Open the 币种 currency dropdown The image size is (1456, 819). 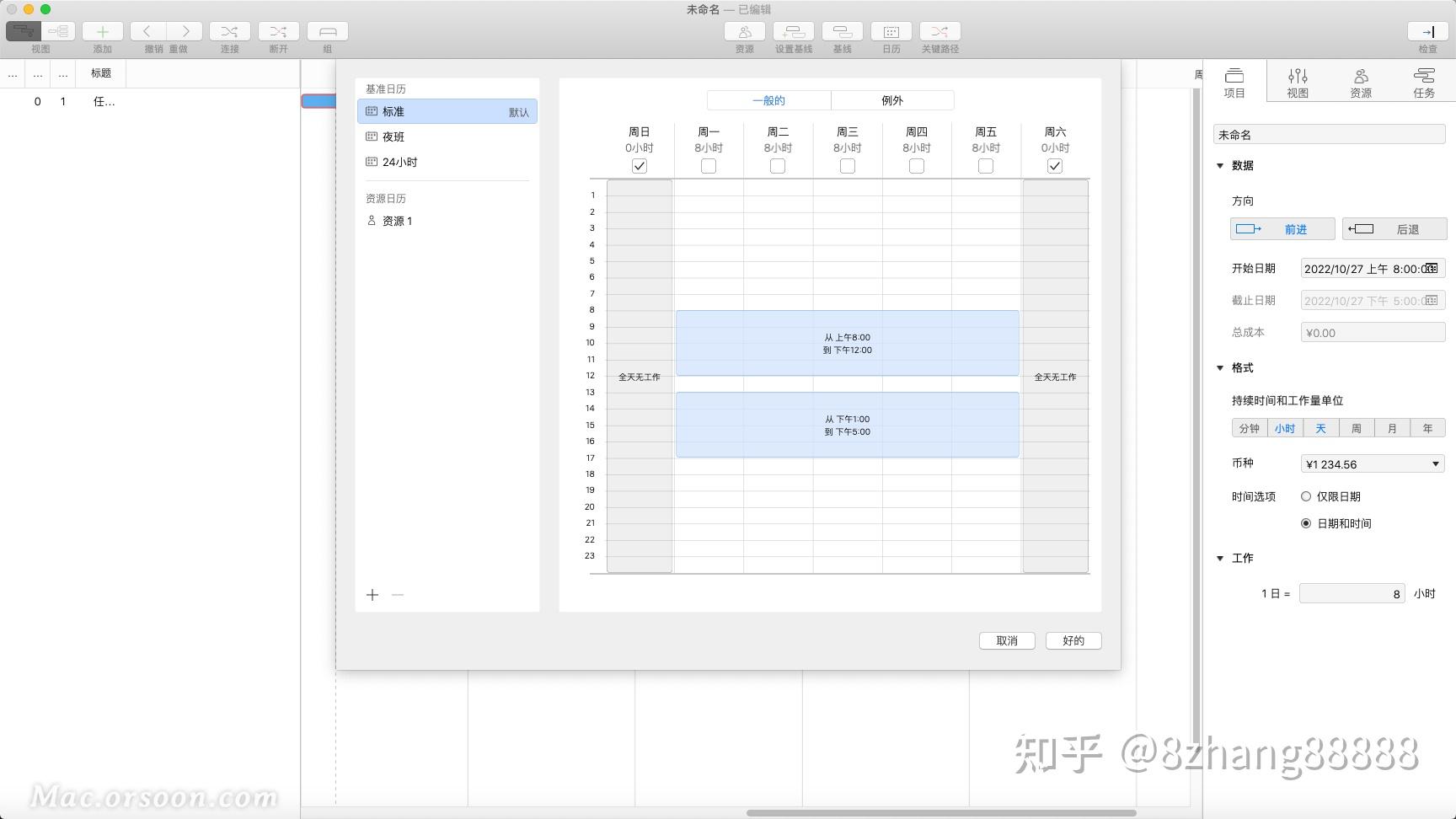pyautogui.click(x=1373, y=463)
